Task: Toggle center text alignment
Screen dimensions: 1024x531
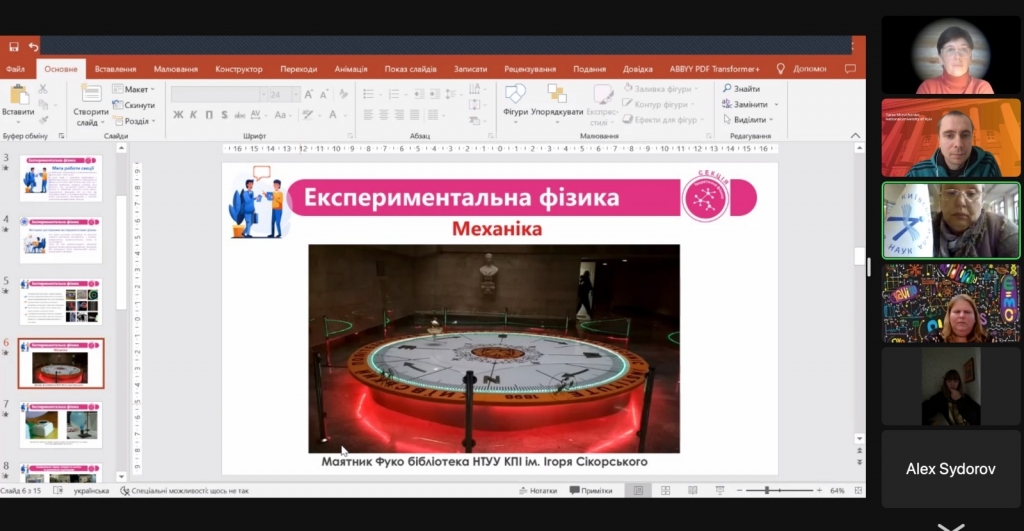Action: pos(384,115)
